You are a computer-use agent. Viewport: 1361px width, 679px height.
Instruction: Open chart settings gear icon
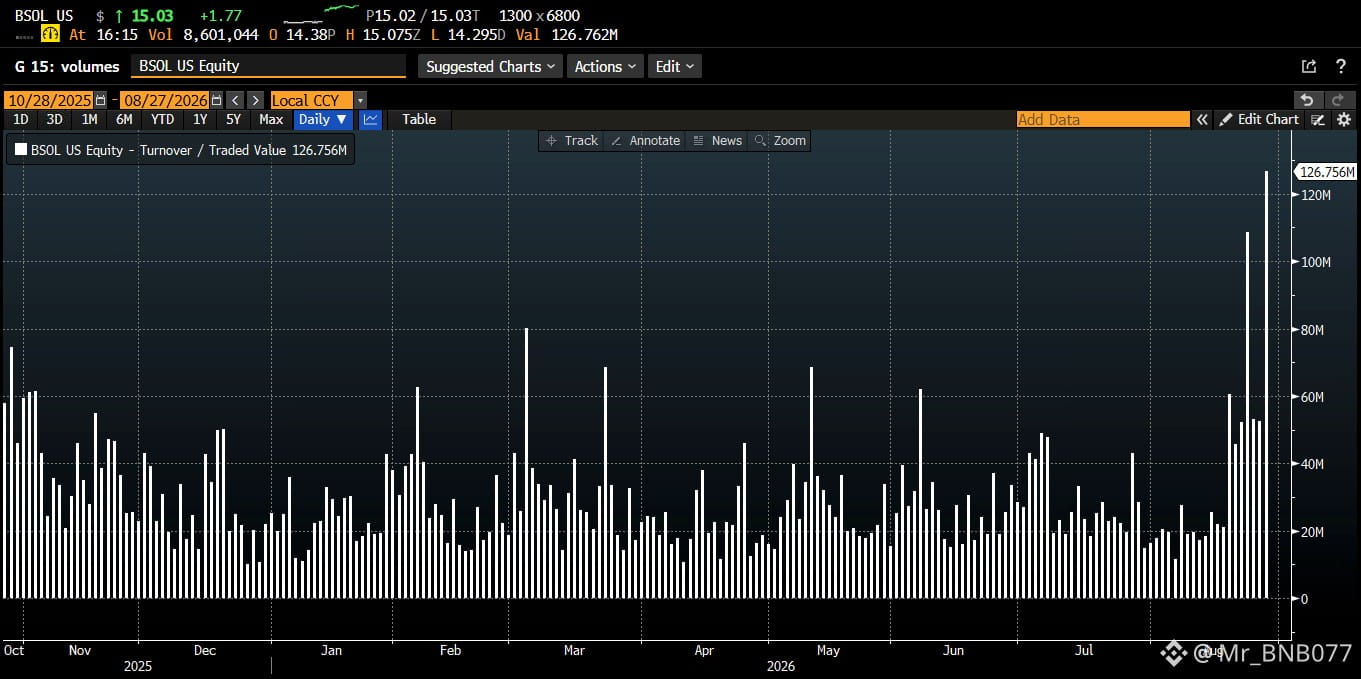[1344, 119]
